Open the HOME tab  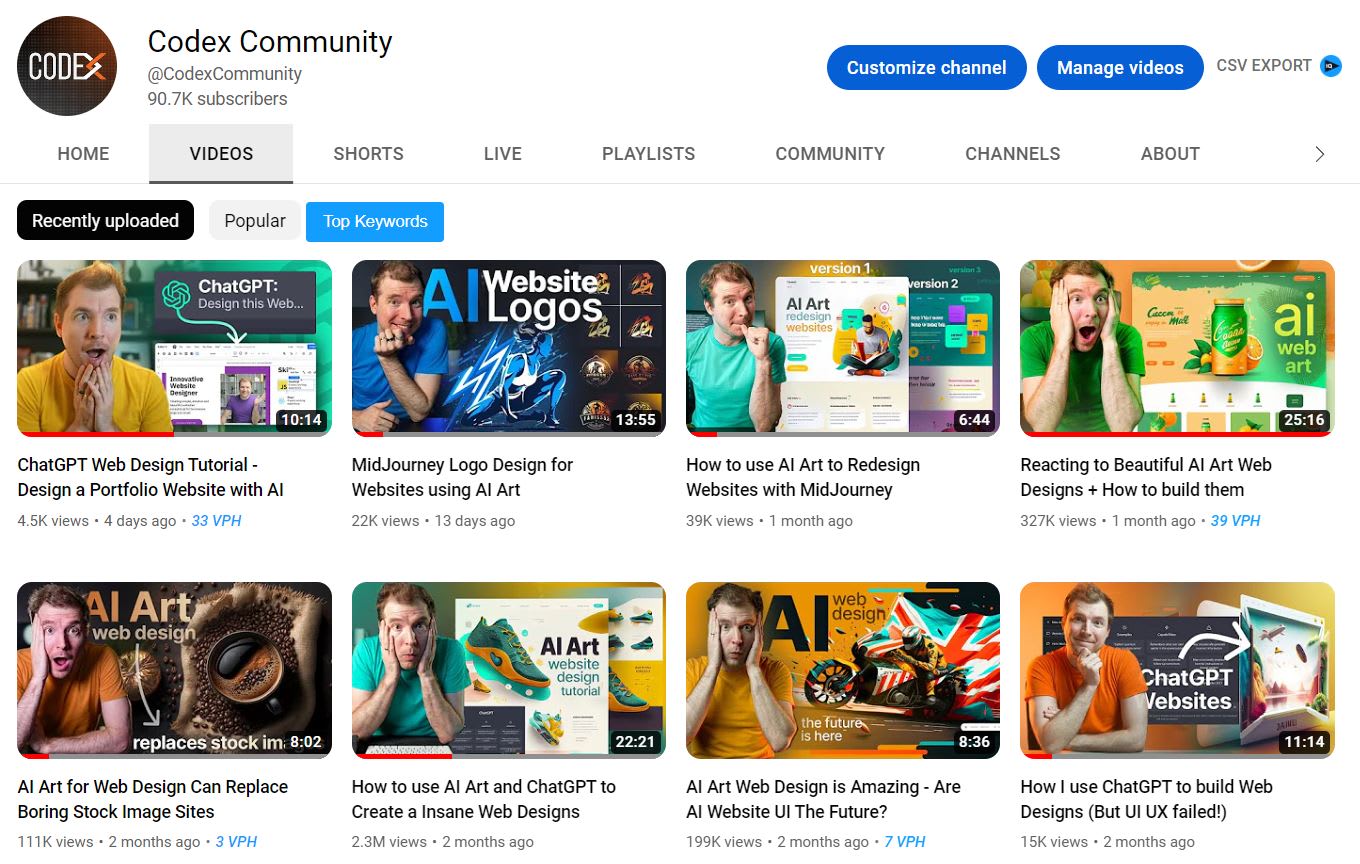click(83, 154)
